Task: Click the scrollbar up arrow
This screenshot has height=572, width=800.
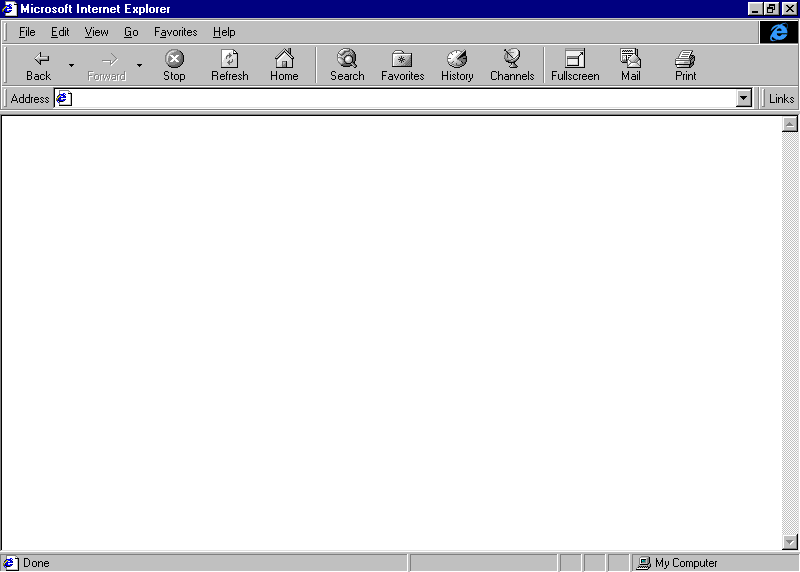Action: coord(790,124)
